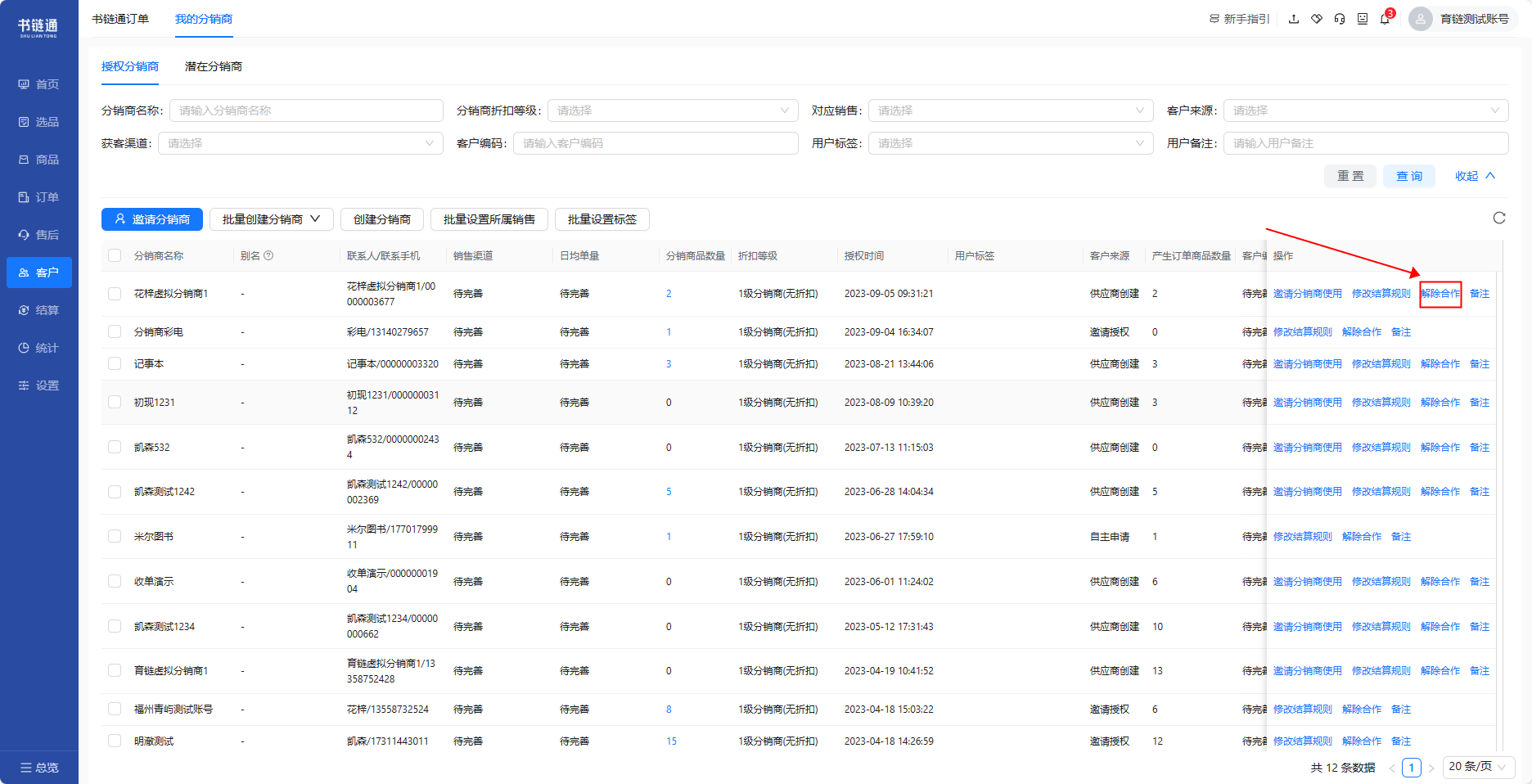Screen dimensions: 1532x784
Task: Click the user avatar icon
Action: (1421, 19)
